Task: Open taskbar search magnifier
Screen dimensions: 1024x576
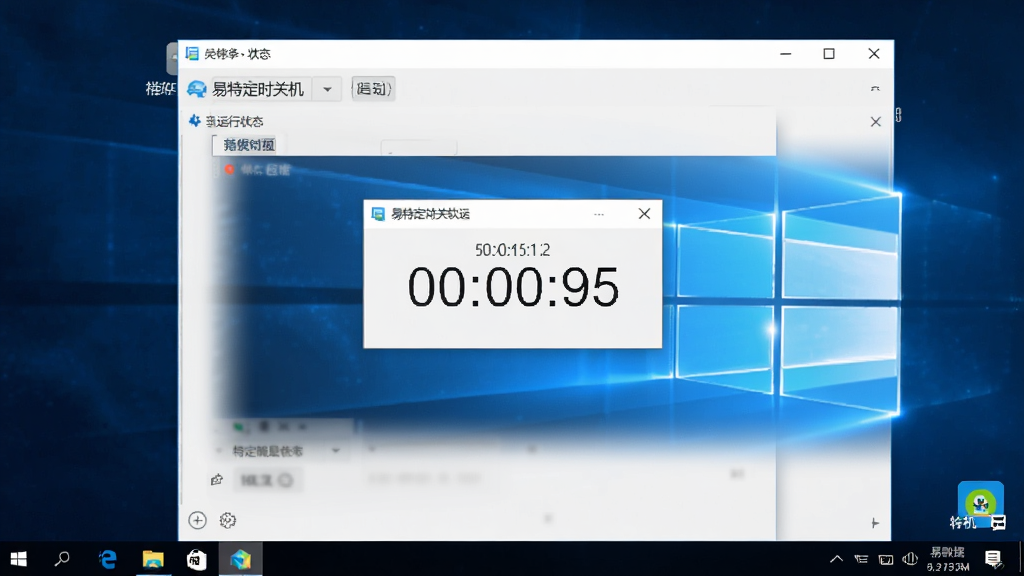Action: click(62, 559)
